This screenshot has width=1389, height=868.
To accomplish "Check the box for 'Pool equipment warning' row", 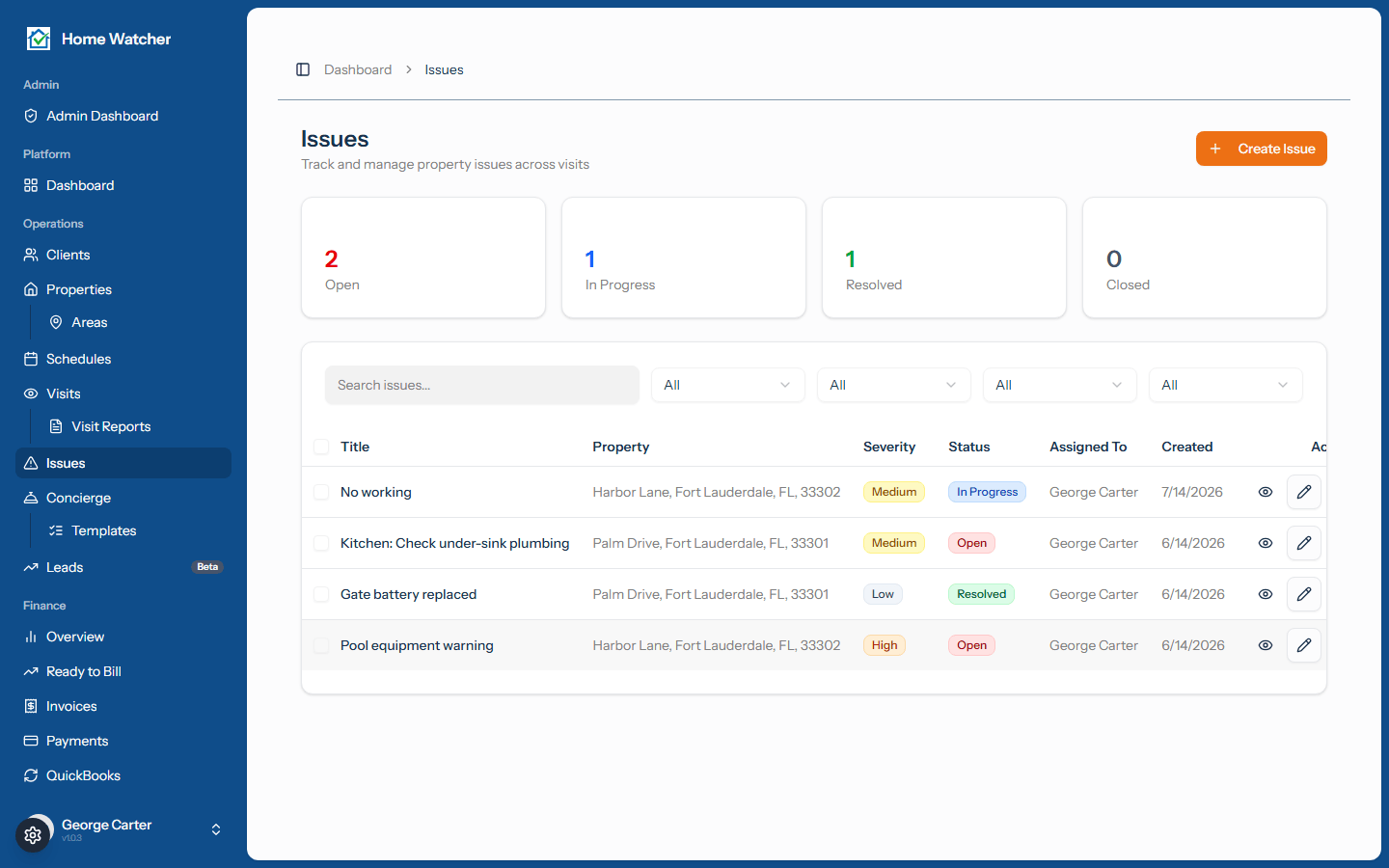I will click(x=321, y=645).
